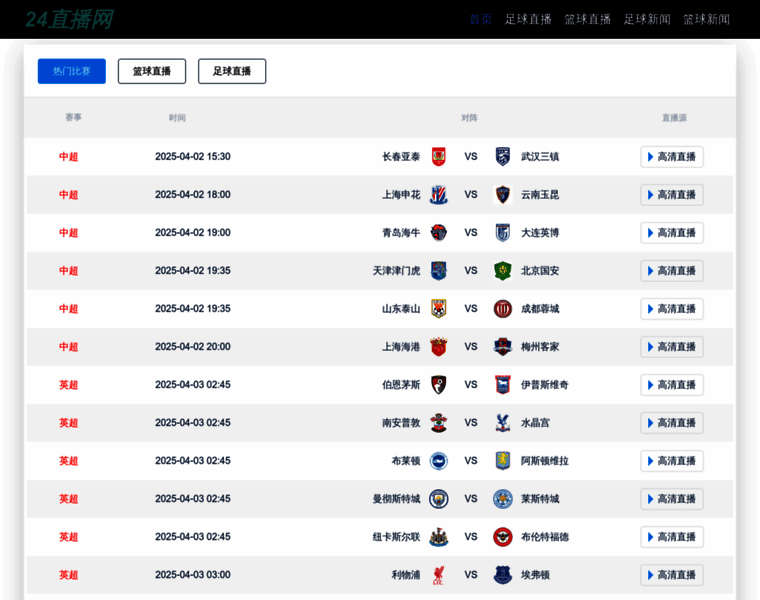Click the team name 山东泰山

(401, 309)
